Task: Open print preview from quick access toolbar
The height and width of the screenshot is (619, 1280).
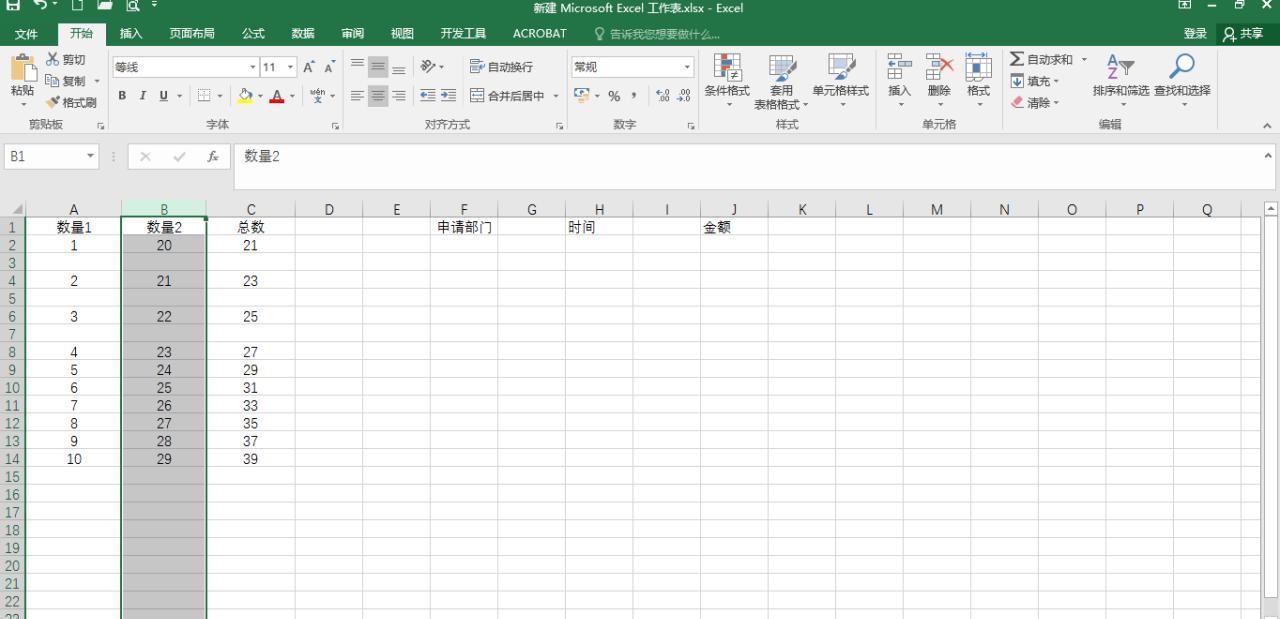Action: (x=132, y=7)
